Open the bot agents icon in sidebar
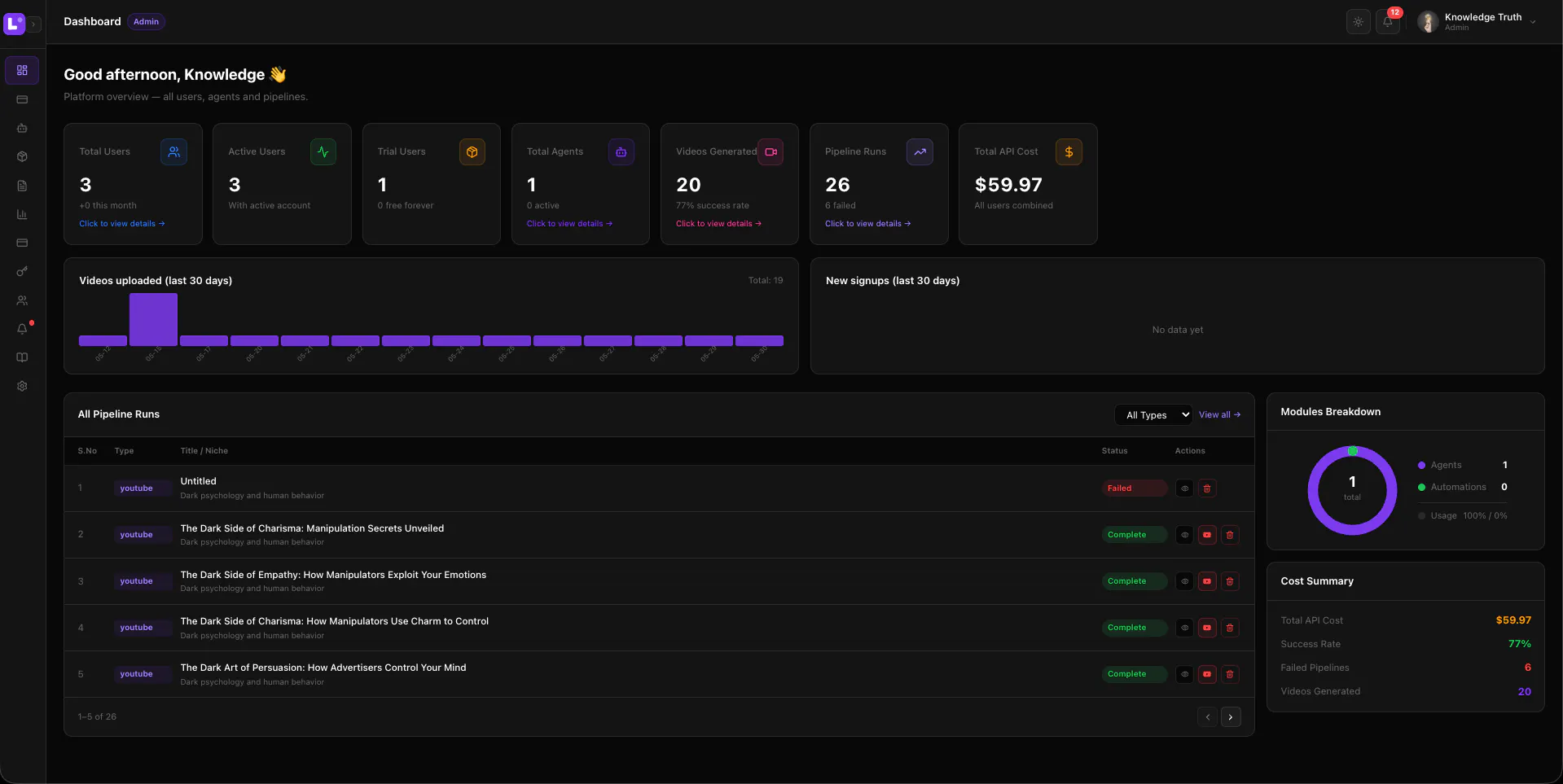 point(22,128)
